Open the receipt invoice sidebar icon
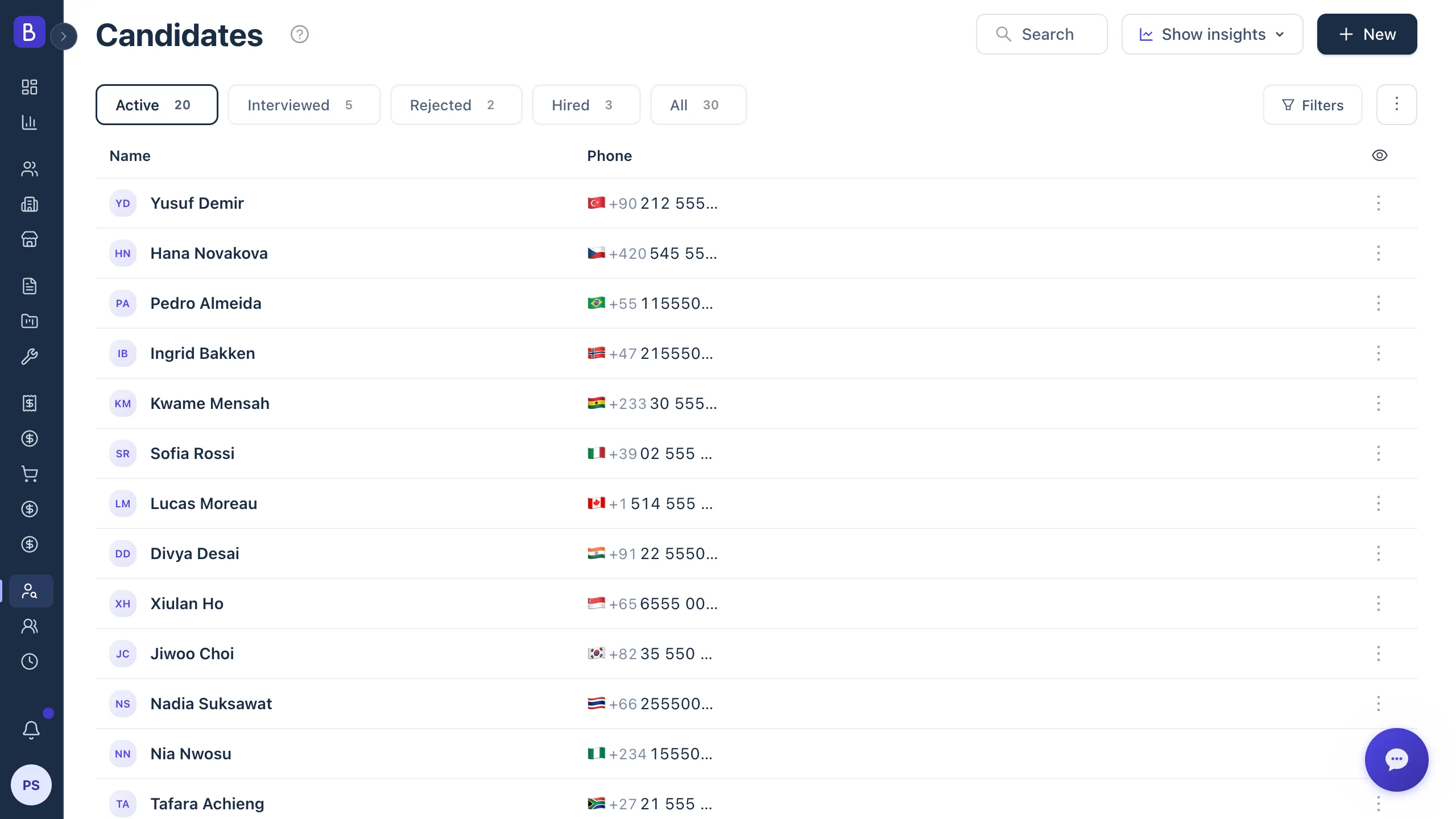This screenshot has width=1456, height=819. [30, 403]
